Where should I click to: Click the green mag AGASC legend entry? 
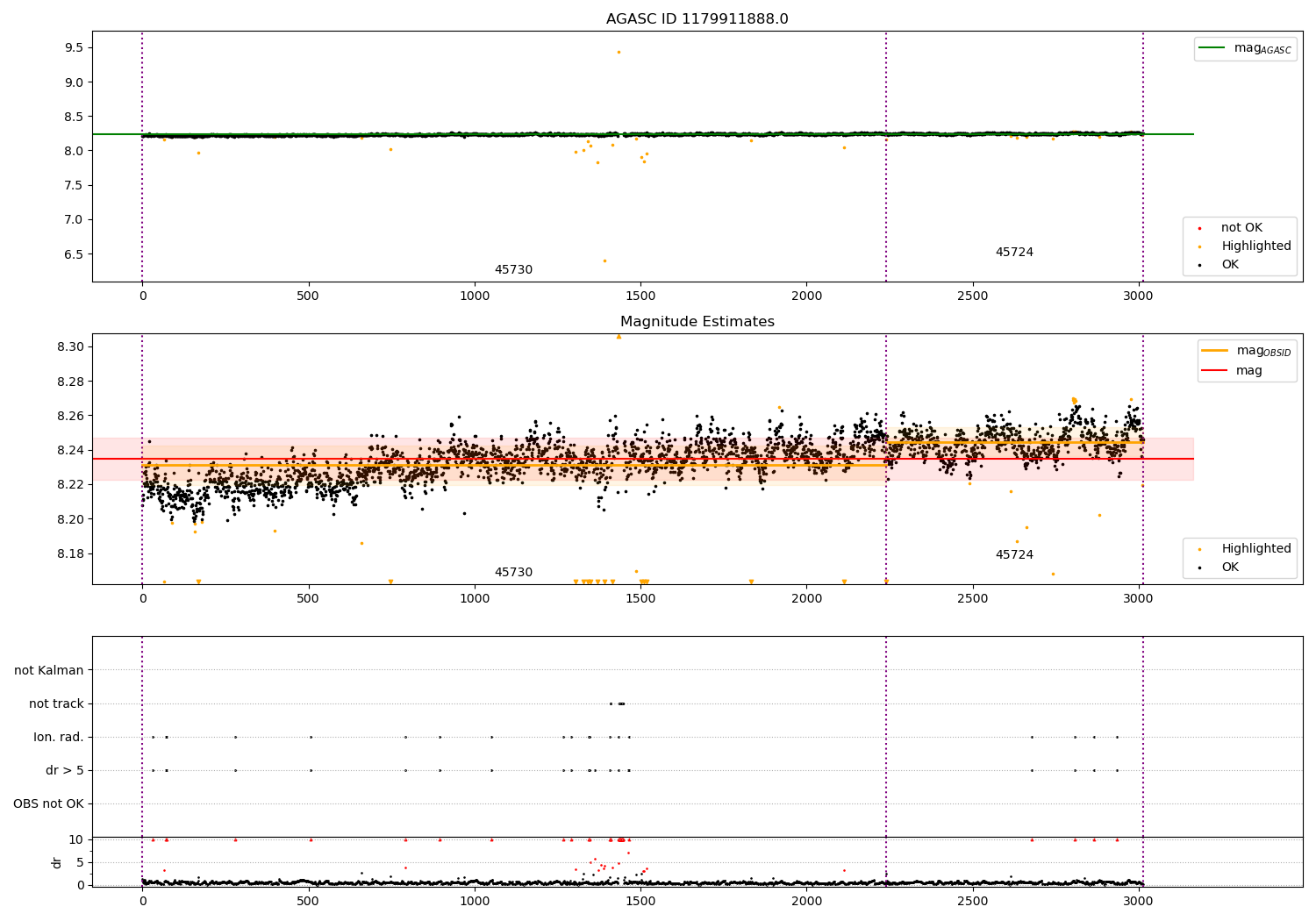1245,48
